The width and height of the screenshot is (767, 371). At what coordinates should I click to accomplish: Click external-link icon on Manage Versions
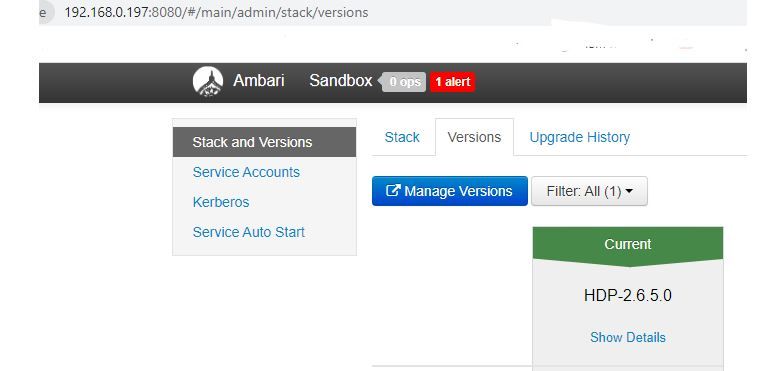point(392,190)
